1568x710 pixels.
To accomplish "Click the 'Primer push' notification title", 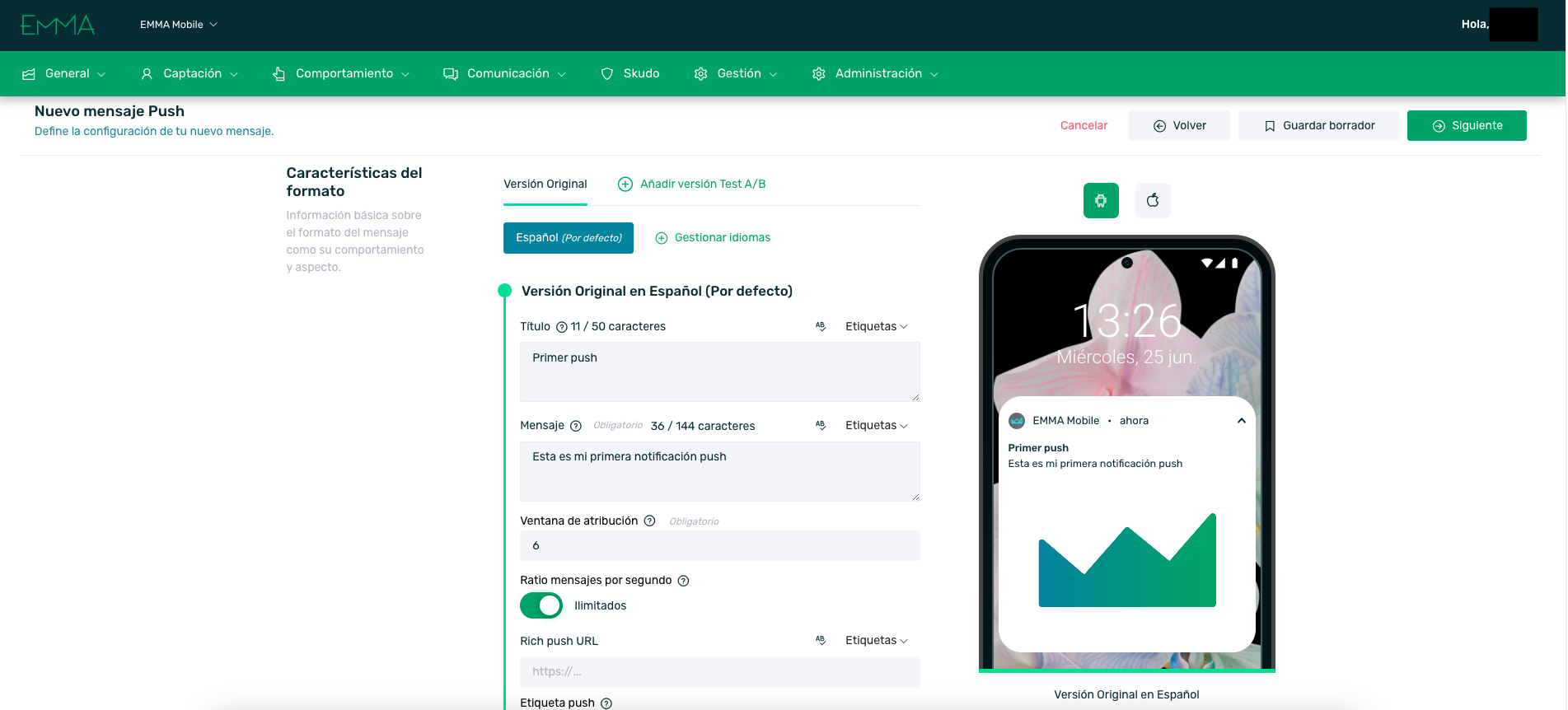I will point(1038,448).
